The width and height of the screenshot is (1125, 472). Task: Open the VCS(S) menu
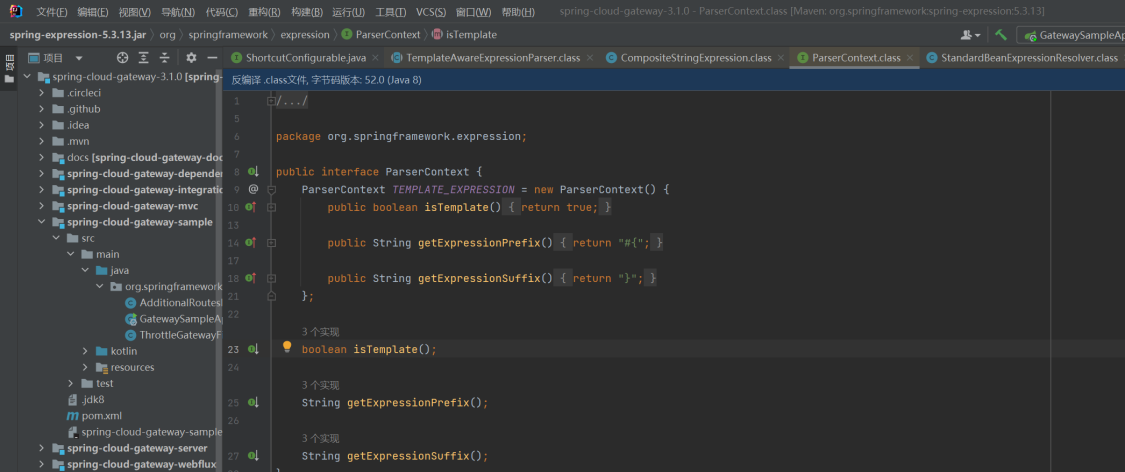(x=430, y=12)
